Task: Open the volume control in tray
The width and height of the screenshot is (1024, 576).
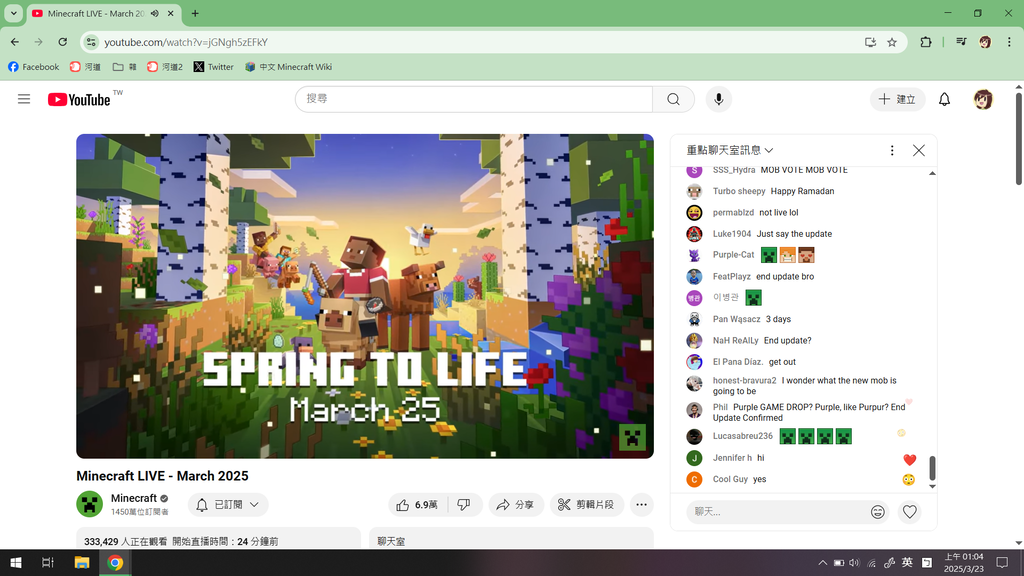Action: coord(854,563)
